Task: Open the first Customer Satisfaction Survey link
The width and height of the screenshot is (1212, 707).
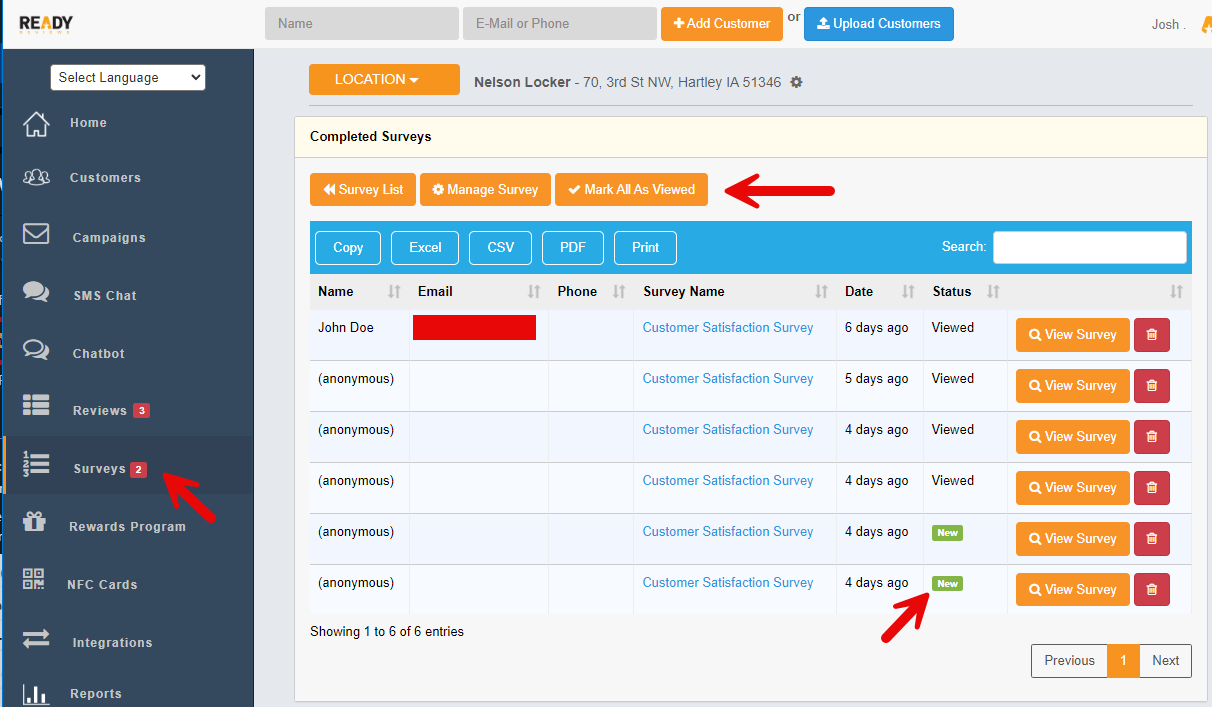Action: point(727,328)
